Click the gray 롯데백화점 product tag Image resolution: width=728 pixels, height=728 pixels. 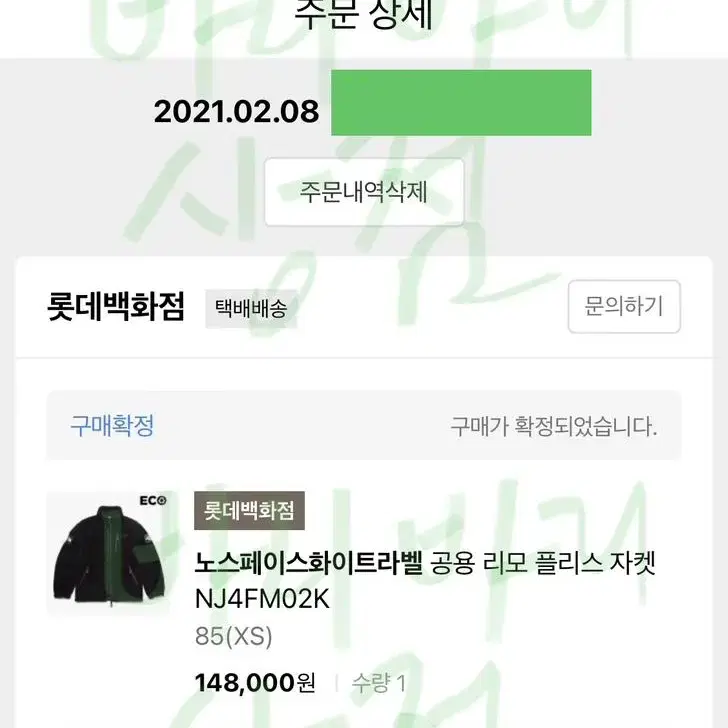click(x=249, y=511)
